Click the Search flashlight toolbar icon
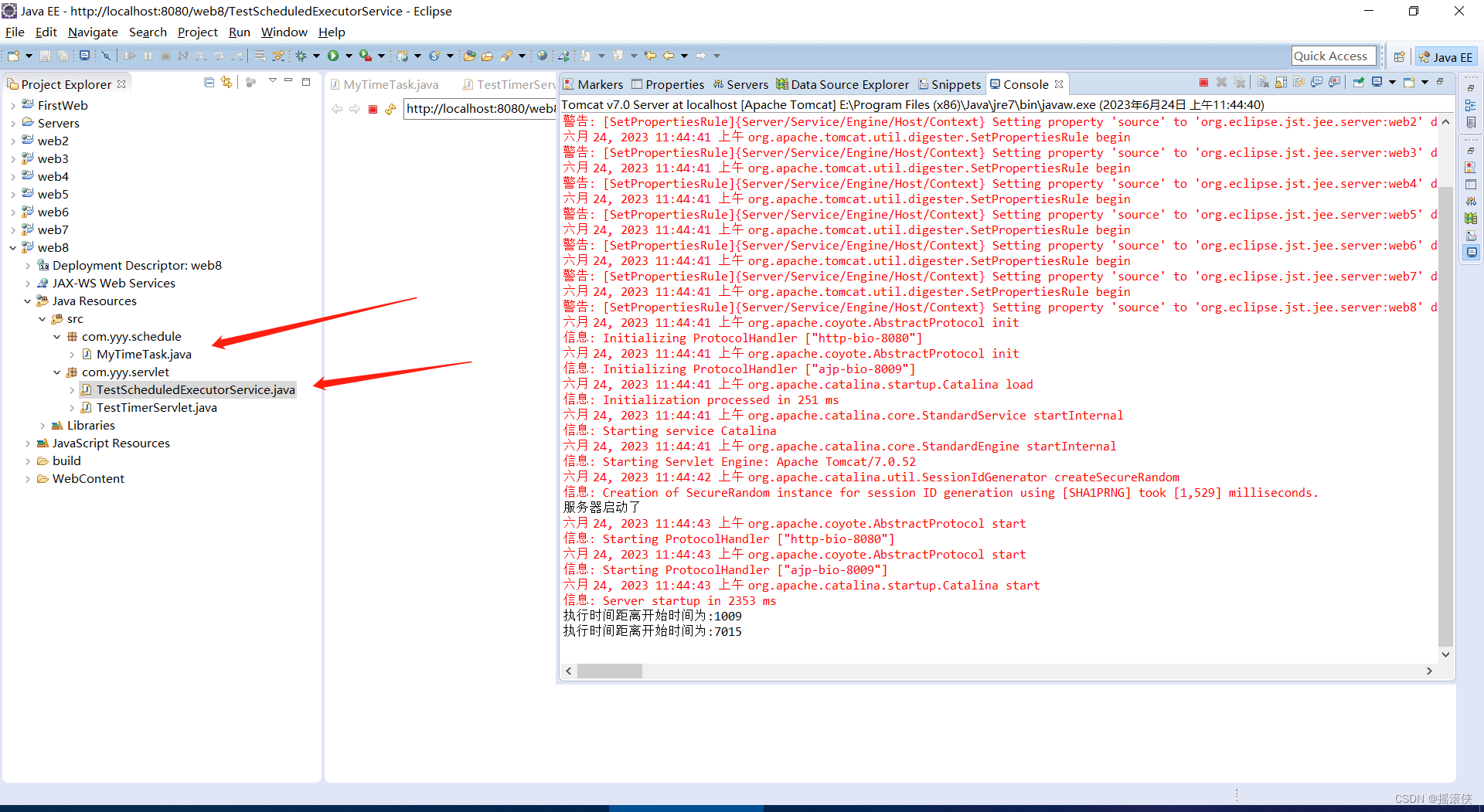The width and height of the screenshot is (1484, 812). coord(507,56)
